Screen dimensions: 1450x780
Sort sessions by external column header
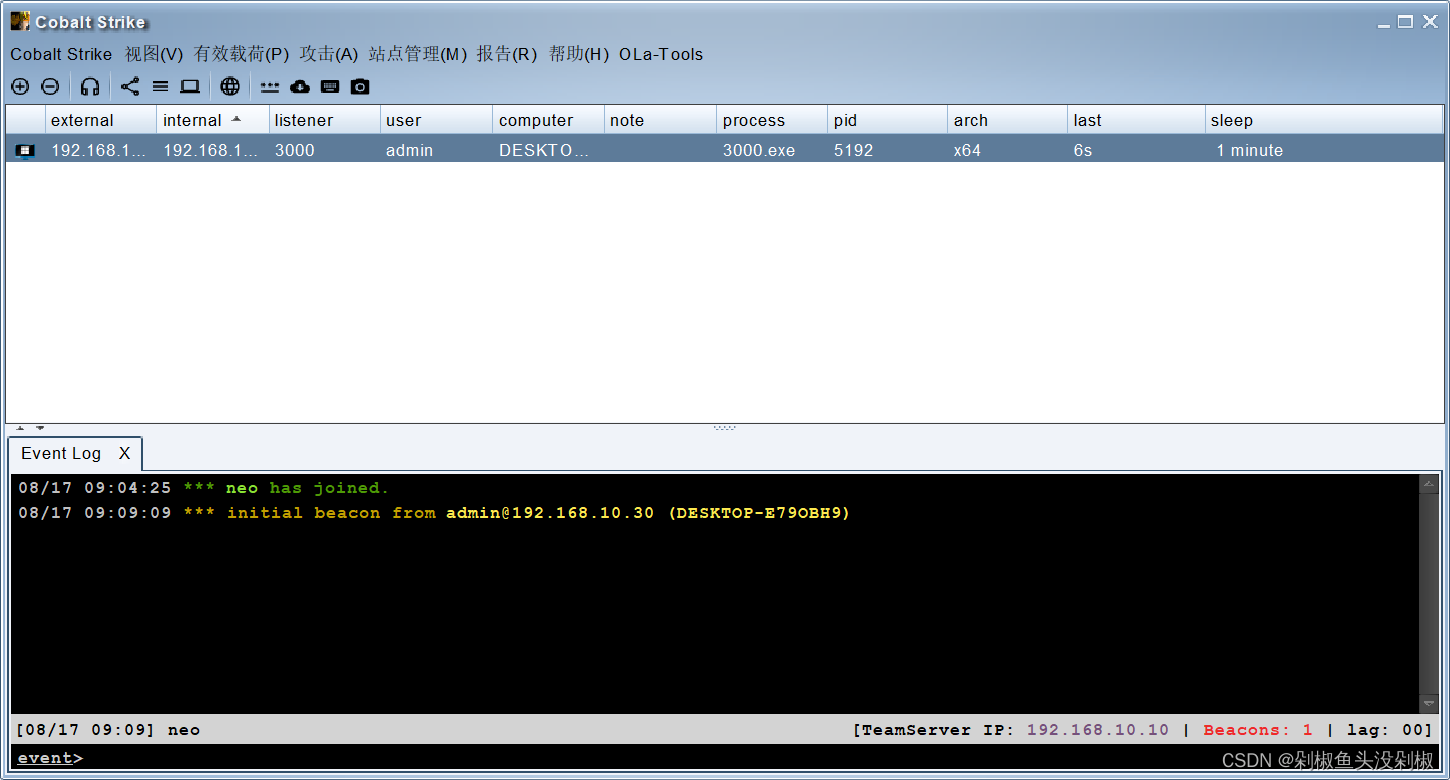coord(101,120)
